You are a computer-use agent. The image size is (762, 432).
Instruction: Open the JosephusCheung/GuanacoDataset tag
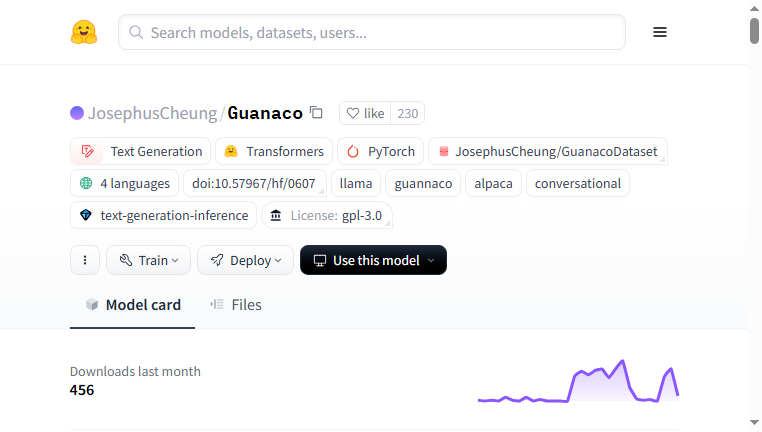[548, 152]
